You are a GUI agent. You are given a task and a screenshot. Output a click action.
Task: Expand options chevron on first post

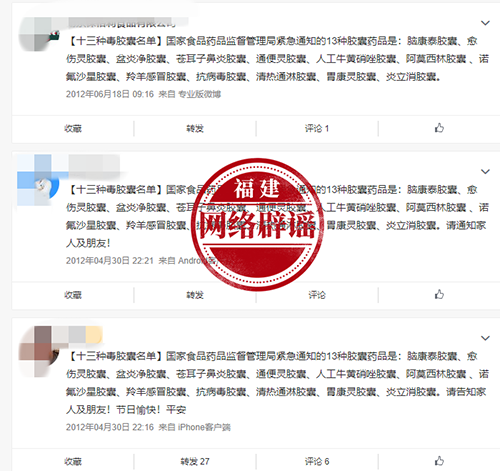(485, 23)
